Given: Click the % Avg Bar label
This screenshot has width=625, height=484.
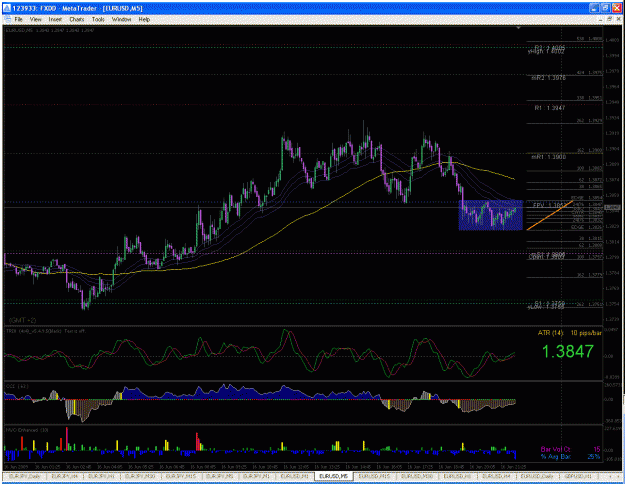Looking at the screenshot, I should coord(556,456).
